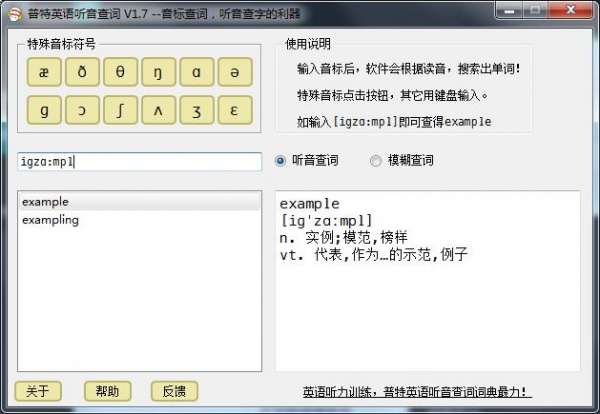Select the 模糊查词 radio option

402,160
